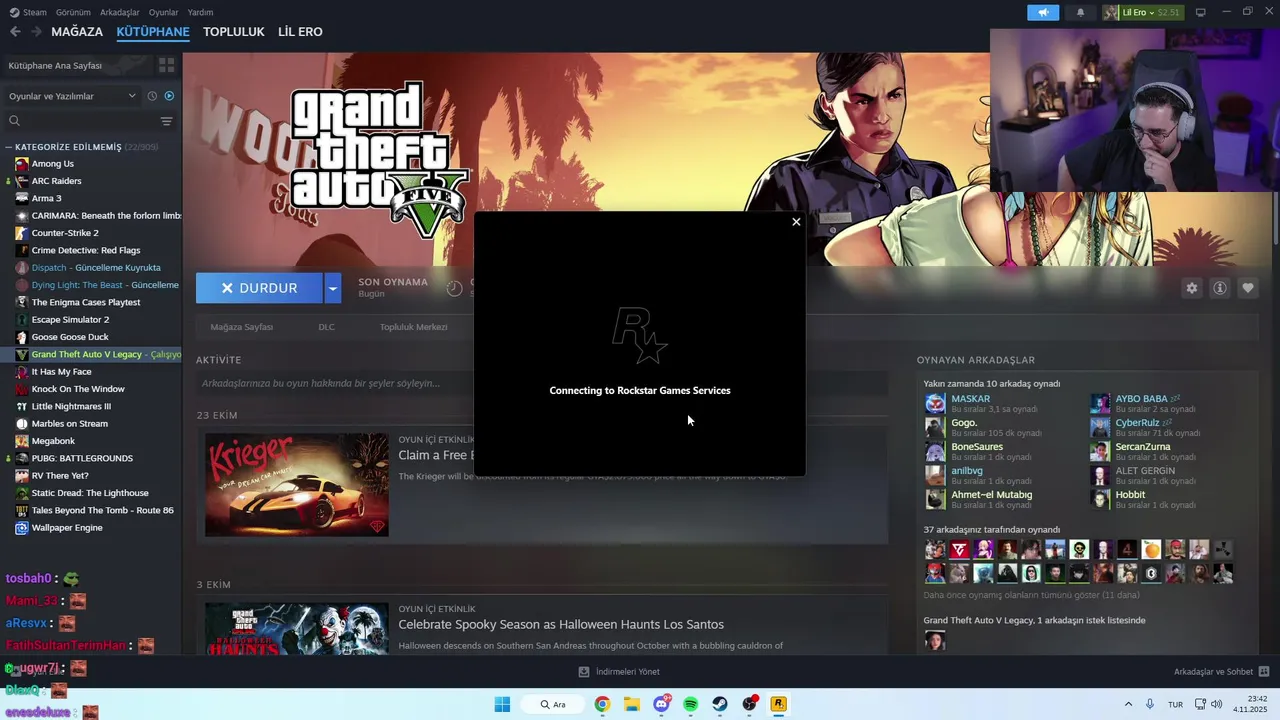Open TOPLULUK tab
The width and height of the screenshot is (1280, 720).
point(233,32)
